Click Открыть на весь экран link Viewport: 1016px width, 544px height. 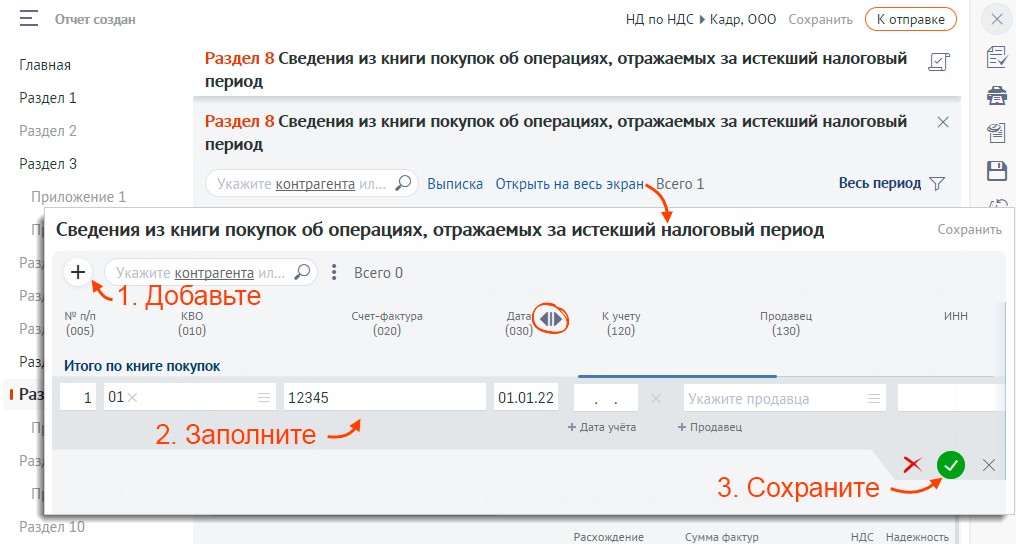570,184
